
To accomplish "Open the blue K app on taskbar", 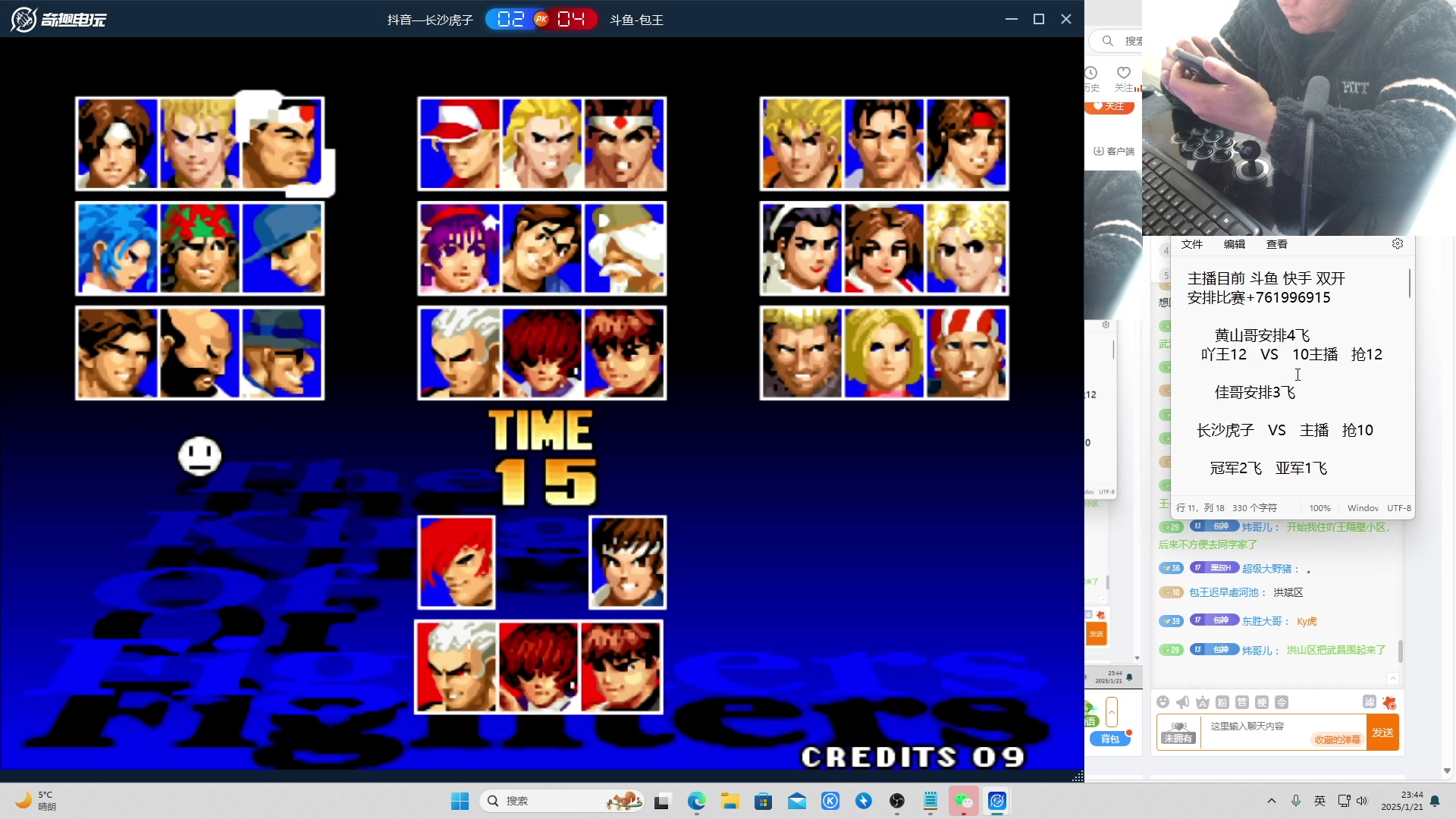I will [x=830, y=801].
